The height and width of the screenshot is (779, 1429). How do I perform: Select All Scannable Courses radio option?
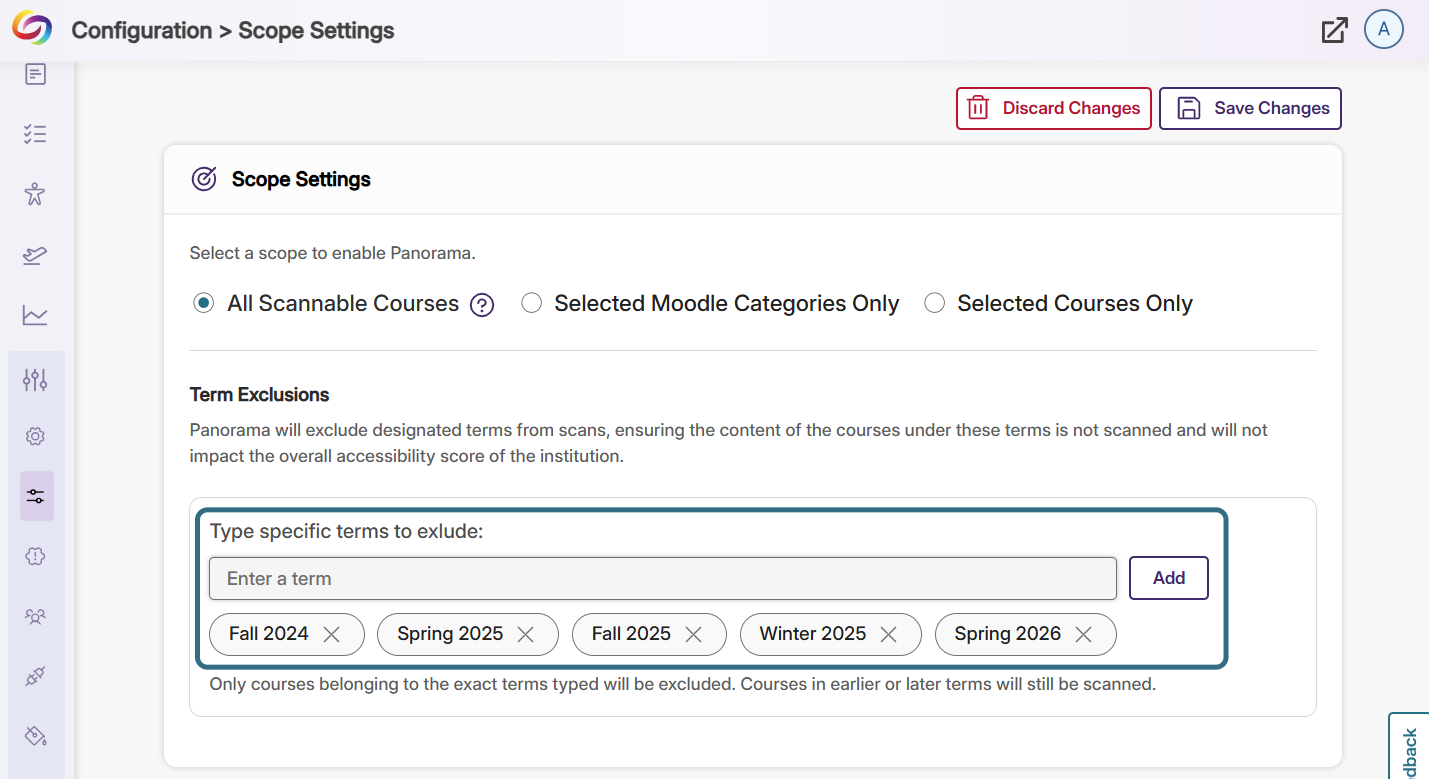[x=204, y=303]
